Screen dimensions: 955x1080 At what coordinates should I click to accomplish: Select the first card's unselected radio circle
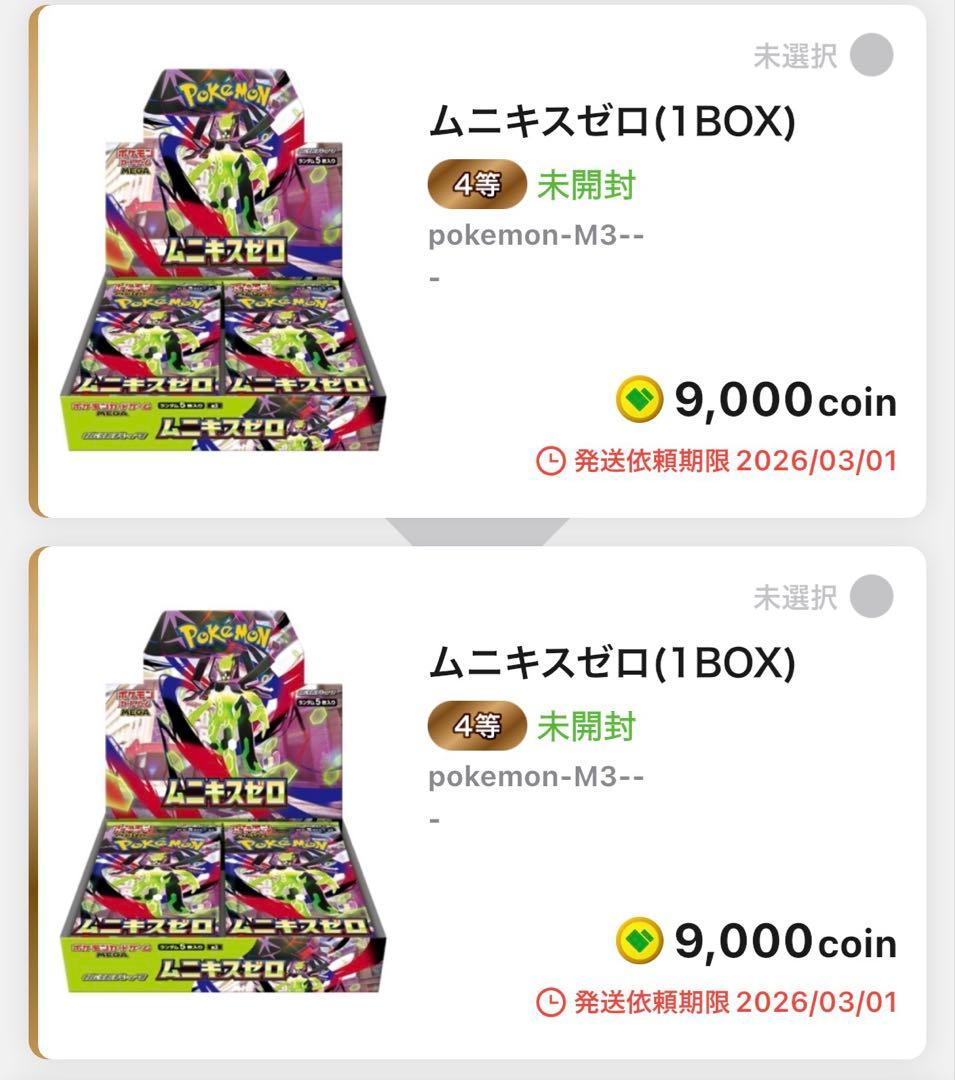click(x=871, y=56)
